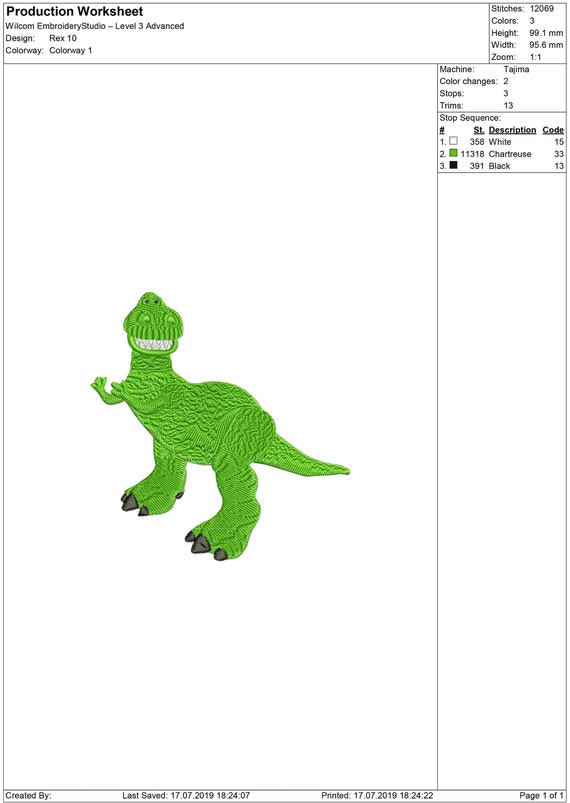Click the 'Code' column header
The width and height of the screenshot is (570, 803).
pos(553,130)
